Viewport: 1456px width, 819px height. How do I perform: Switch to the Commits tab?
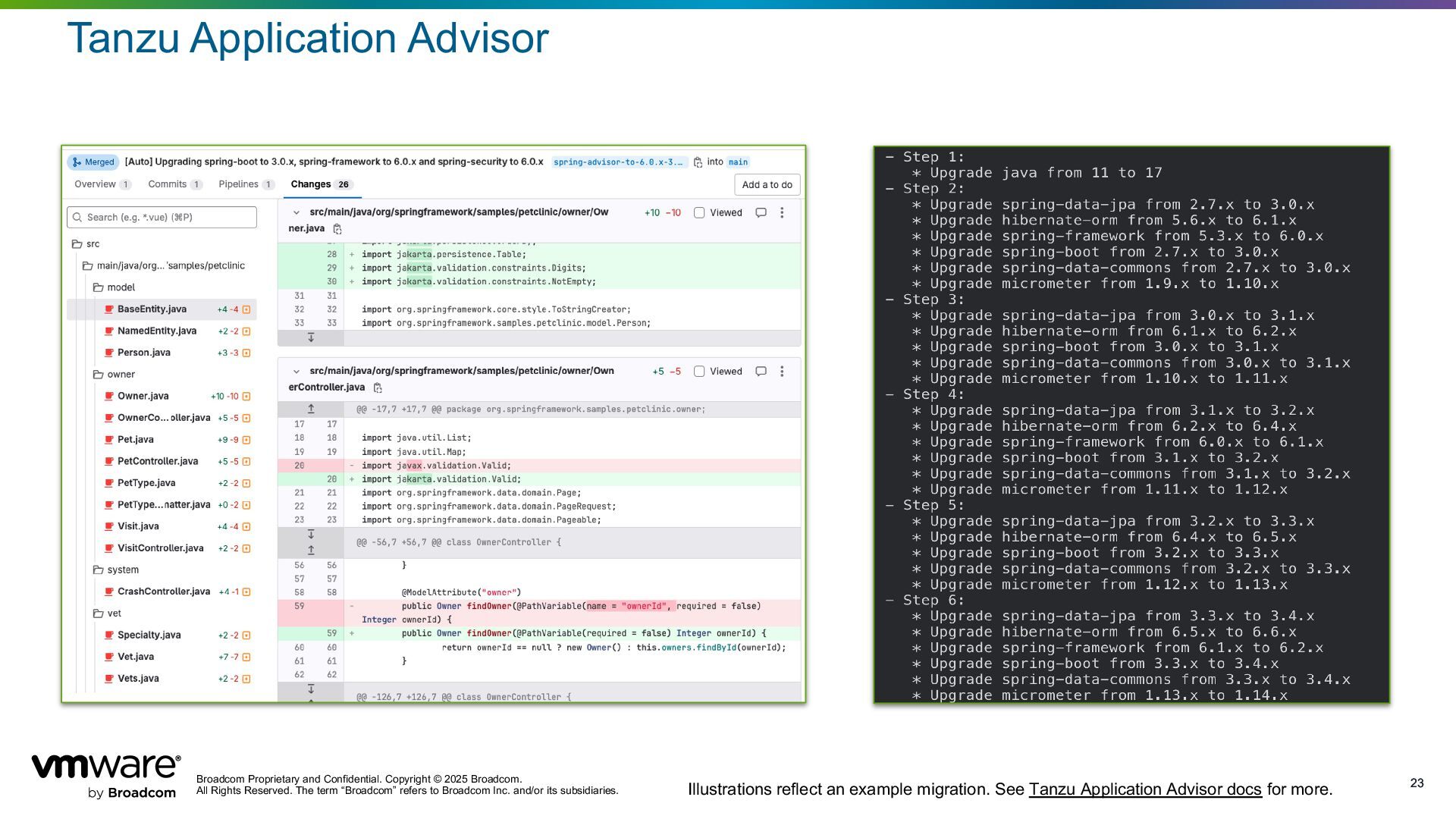(x=168, y=184)
